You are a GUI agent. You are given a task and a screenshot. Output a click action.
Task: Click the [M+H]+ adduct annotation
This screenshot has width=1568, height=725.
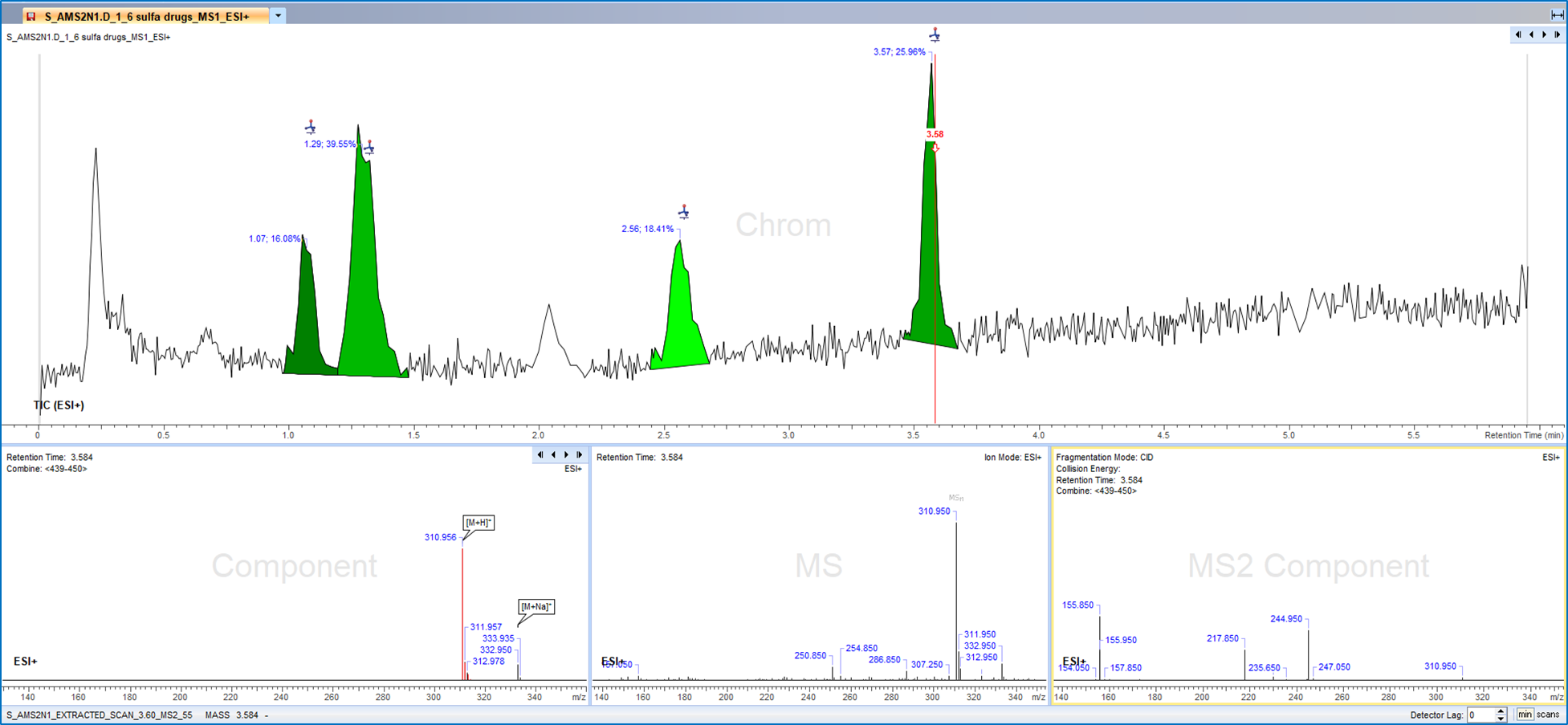[x=479, y=523]
